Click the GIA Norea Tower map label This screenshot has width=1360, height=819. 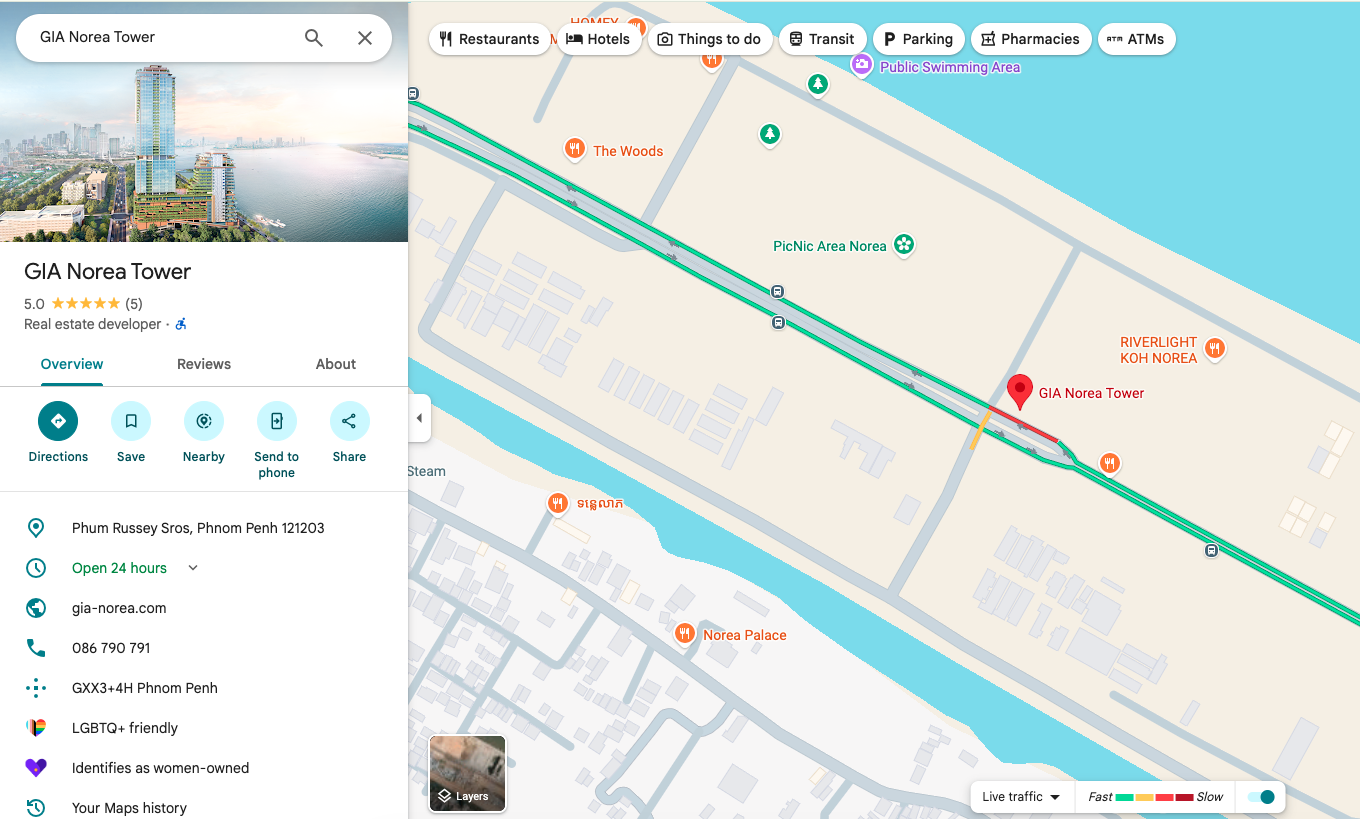[1091, 393]
